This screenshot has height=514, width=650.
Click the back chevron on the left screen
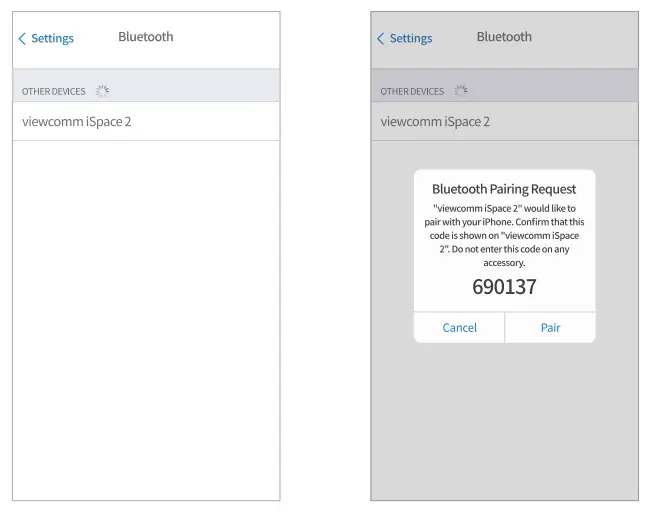22,39
